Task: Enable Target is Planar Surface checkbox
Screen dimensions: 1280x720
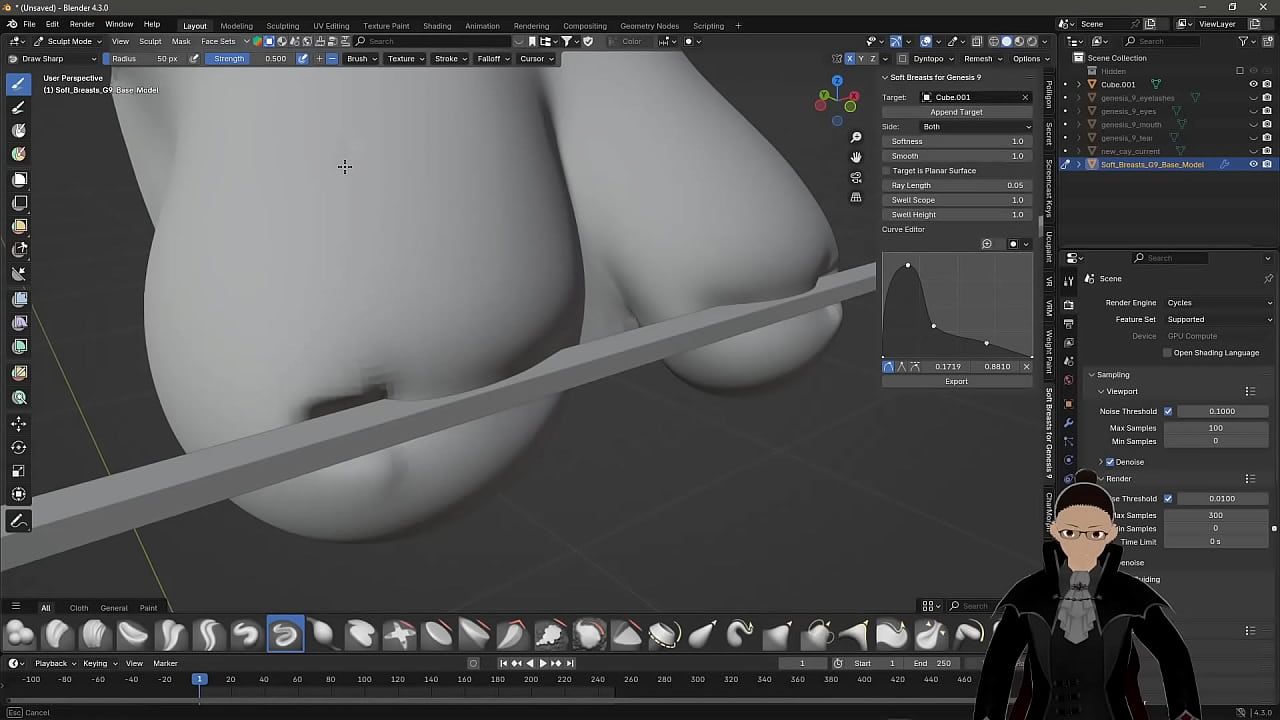Action: (x=887, y=171)
